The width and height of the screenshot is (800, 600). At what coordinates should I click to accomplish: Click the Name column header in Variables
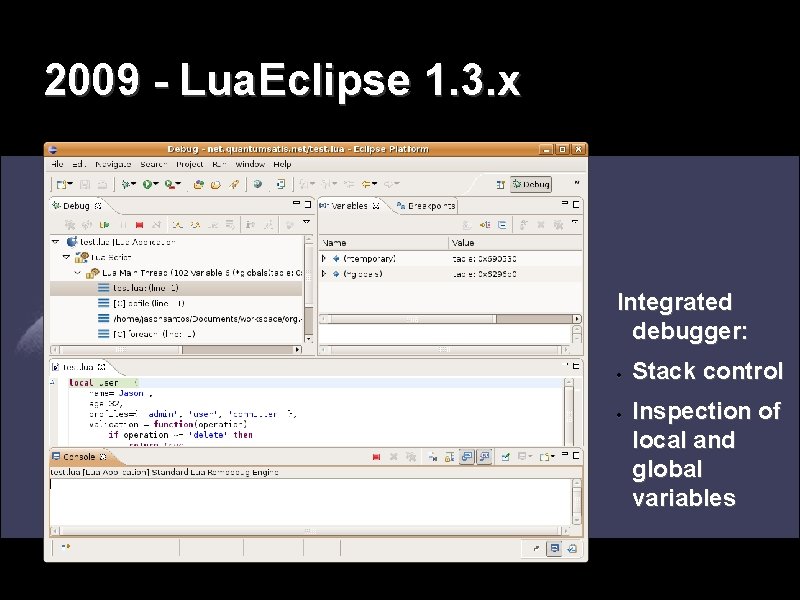[384, 243]
